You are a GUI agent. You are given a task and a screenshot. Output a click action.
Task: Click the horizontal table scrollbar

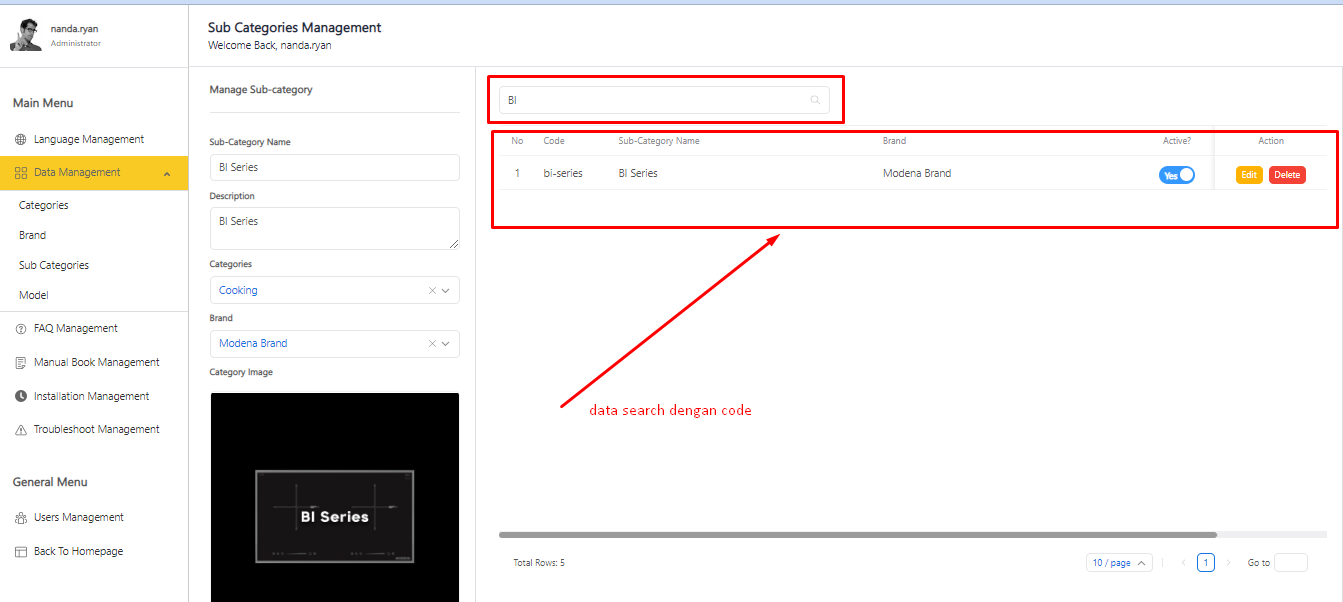[x=857, y=535]
